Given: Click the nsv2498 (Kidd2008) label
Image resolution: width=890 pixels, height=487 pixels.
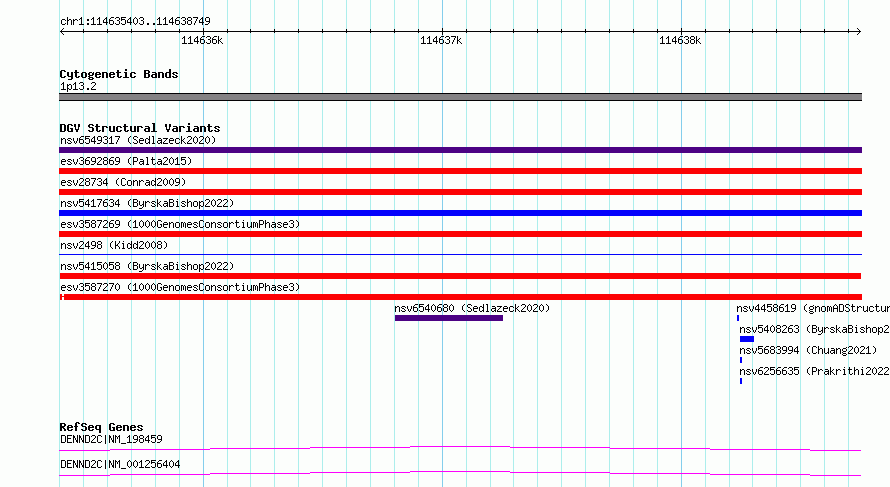Looking at the screenshot, I should tap(114, 245).
